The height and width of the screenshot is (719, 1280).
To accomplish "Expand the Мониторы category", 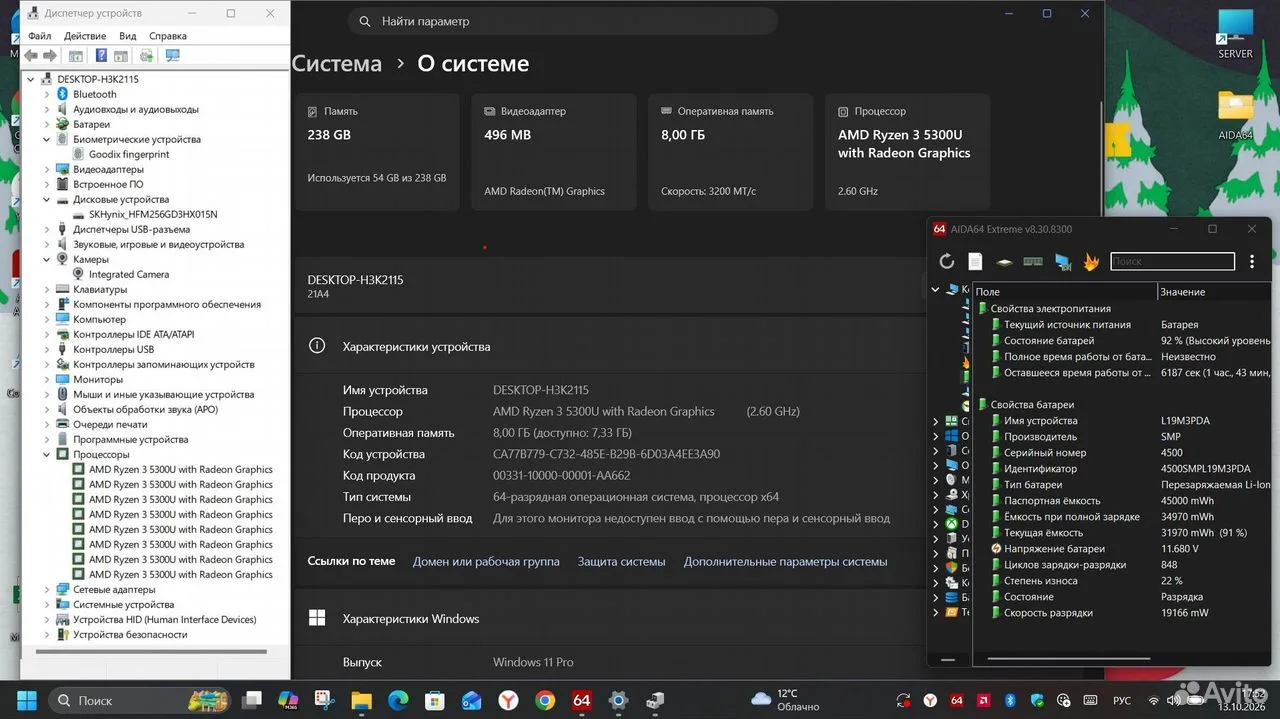I will point(47,379).
